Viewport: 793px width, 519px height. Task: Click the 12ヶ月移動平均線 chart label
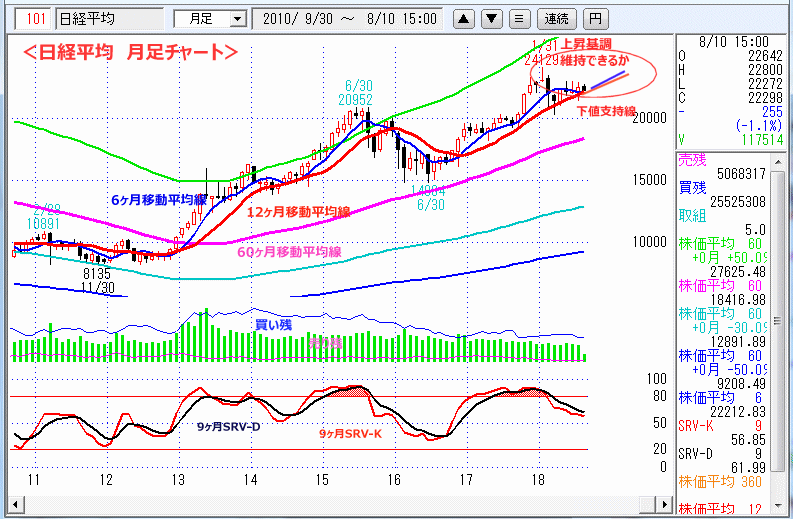pyautogui.click(x=299, y=212)
